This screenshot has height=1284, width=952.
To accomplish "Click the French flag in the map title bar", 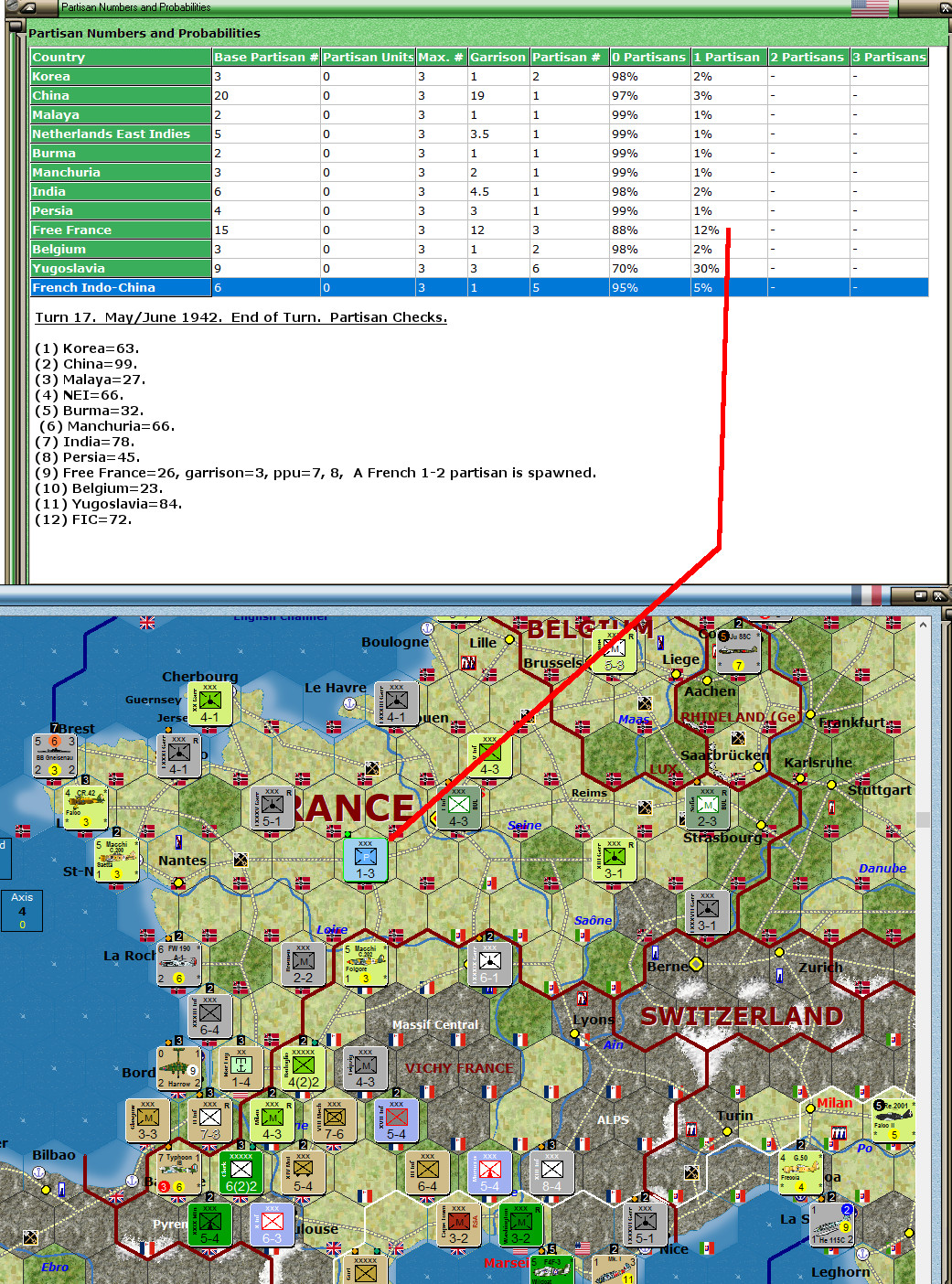I will [x=866, y=595].
